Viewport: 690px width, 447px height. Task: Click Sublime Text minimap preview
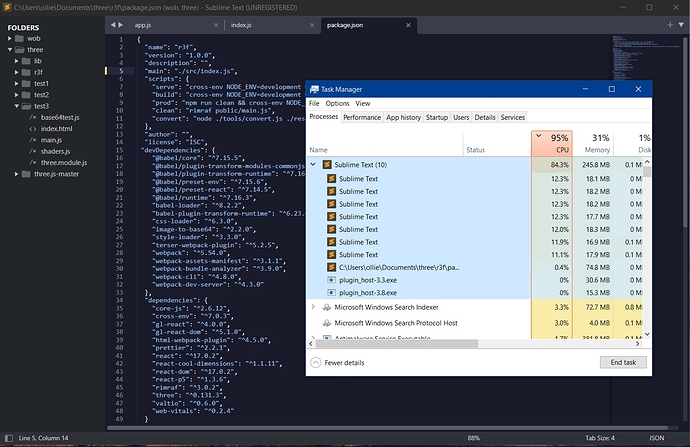647,57
